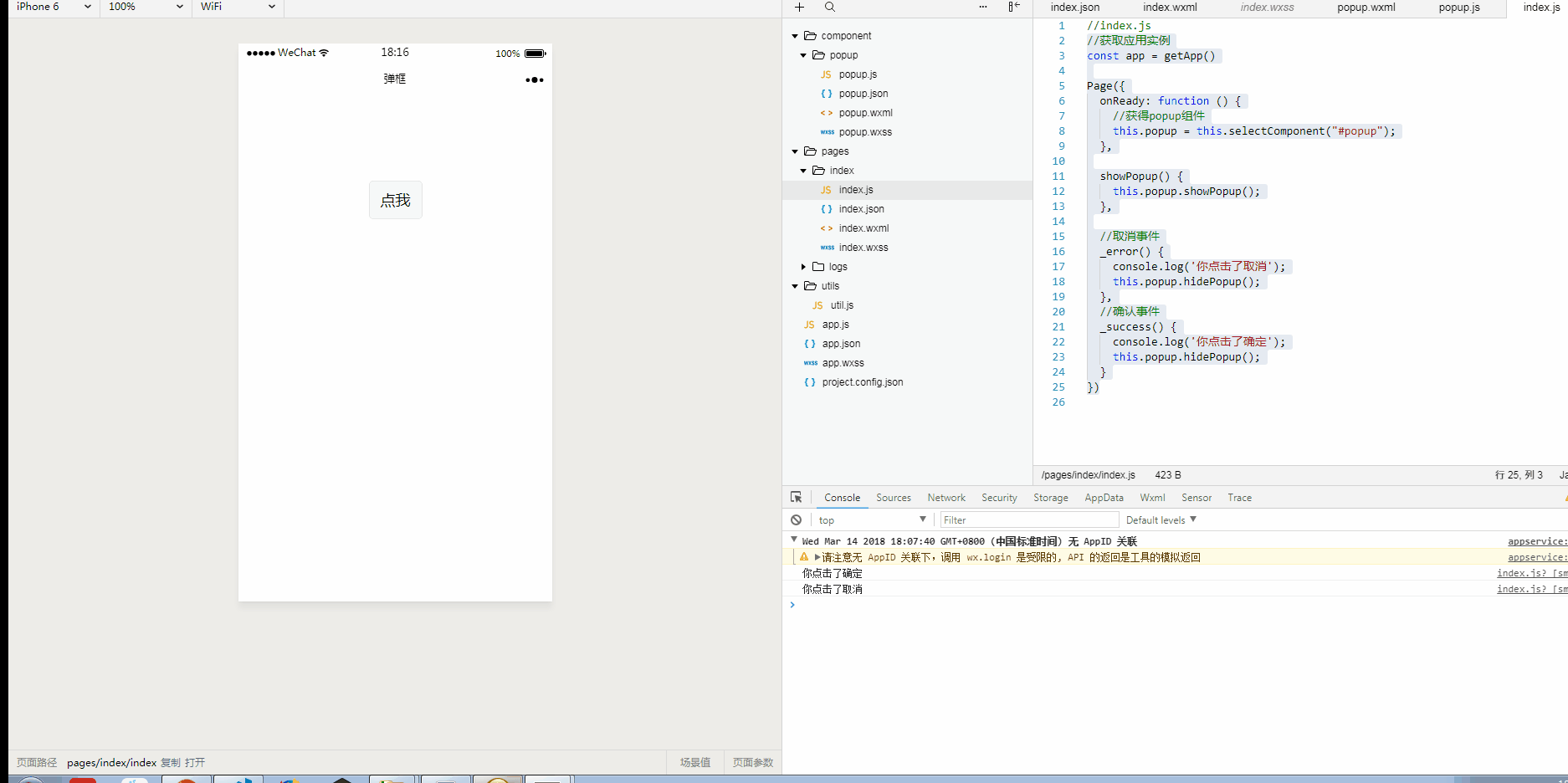1568x783 pixels.
Task: Open the Default levels dropdown
Action: point(1161,519)
